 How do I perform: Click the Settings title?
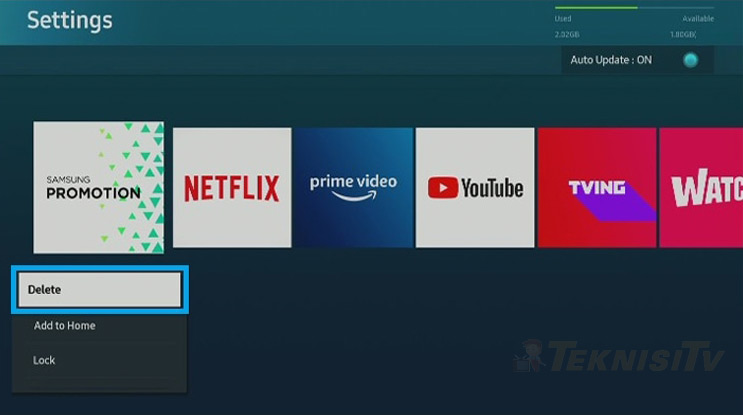(70, 20)
